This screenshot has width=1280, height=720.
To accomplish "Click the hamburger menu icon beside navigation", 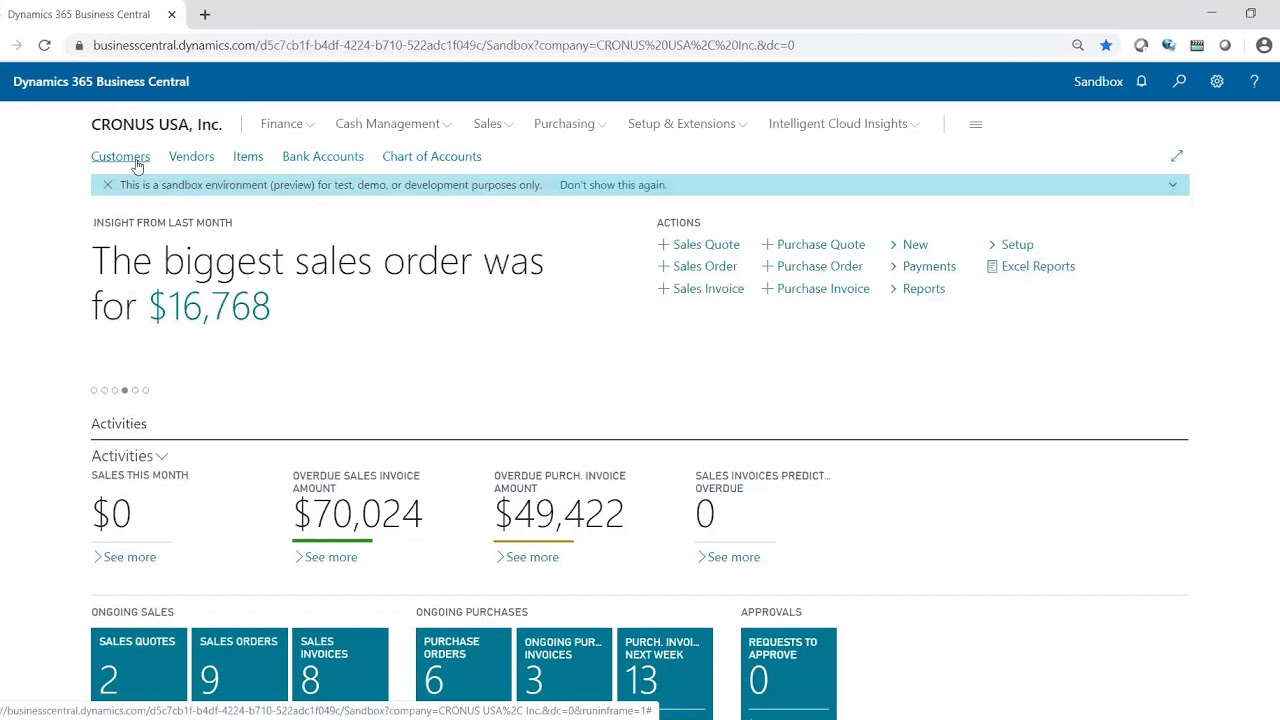I will [x=976, y=124].
